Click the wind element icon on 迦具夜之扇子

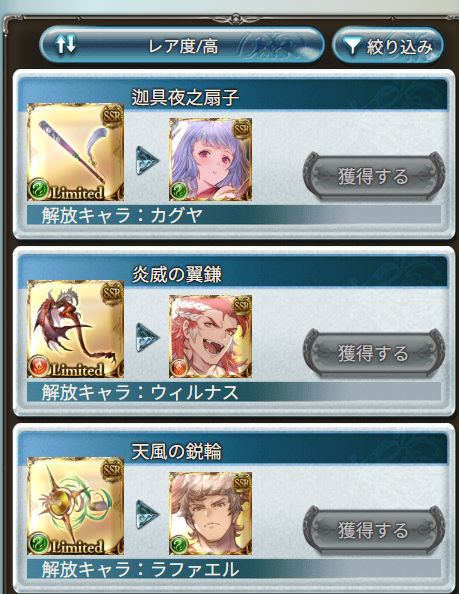coord(38,189)
